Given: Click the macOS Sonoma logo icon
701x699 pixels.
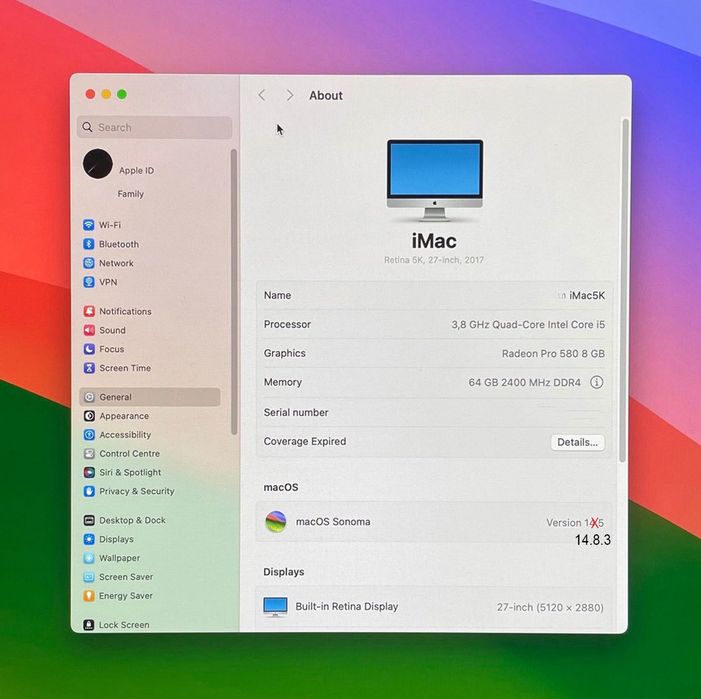Looking at the screenshot, I should [276, 522].
